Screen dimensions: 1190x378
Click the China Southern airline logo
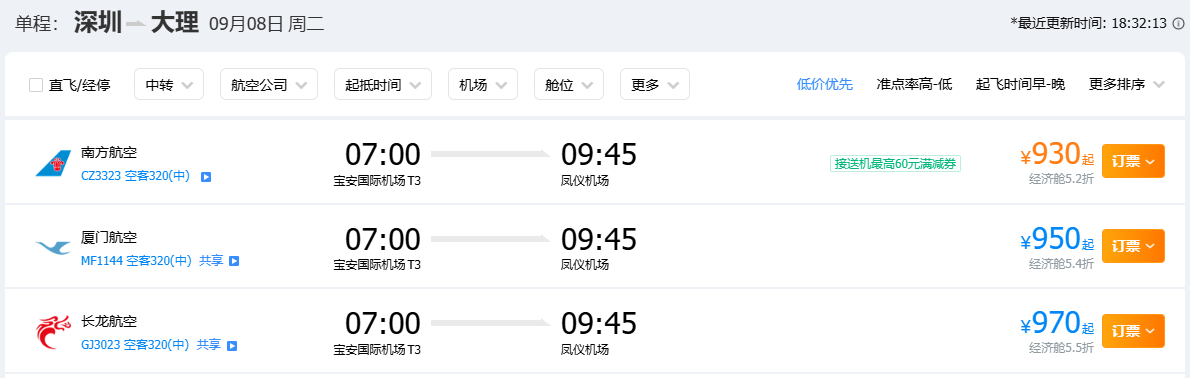(x=53, y=163)
